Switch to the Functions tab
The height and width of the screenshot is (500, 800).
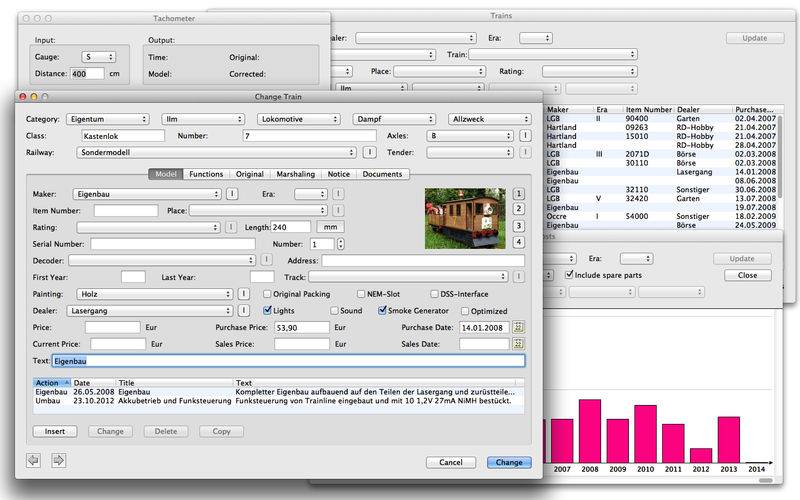pos(206,174)
